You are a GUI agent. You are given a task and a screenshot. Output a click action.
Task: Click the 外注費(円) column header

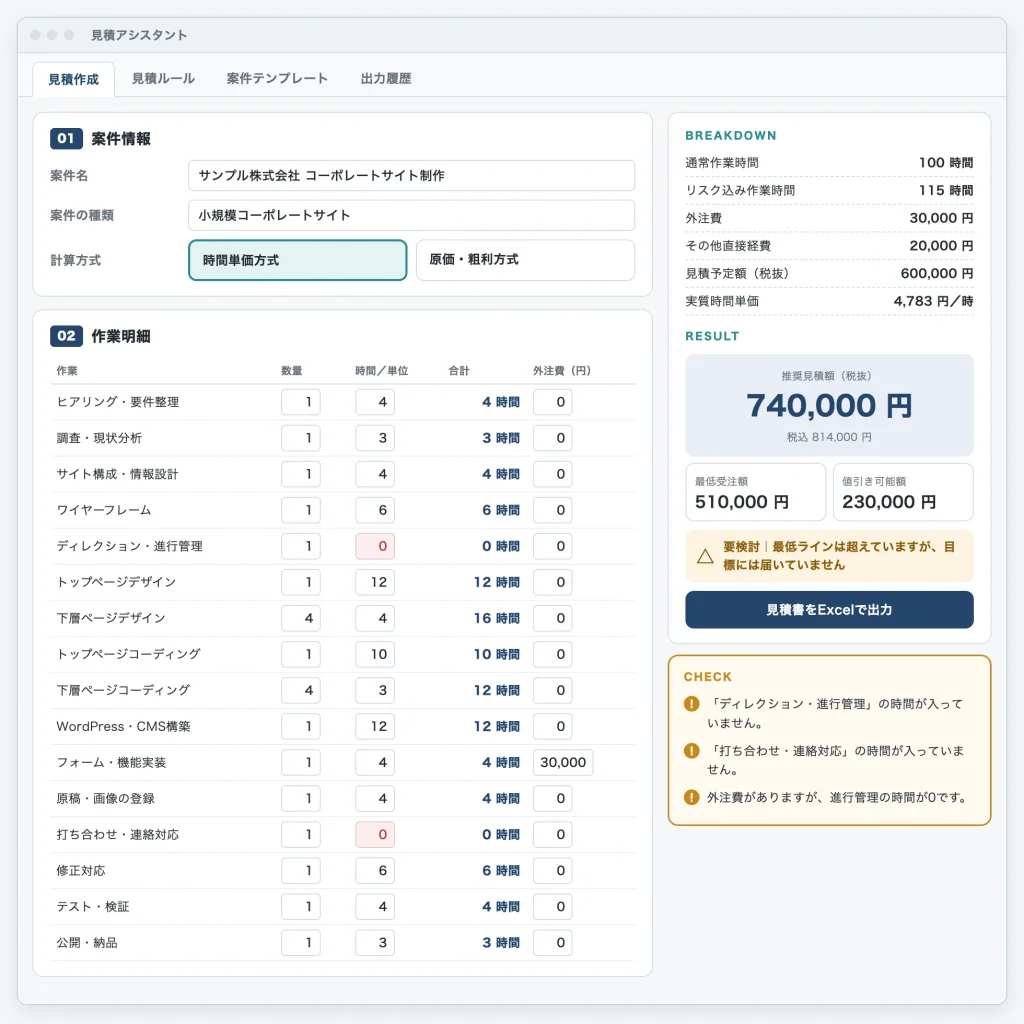(562, 371)
